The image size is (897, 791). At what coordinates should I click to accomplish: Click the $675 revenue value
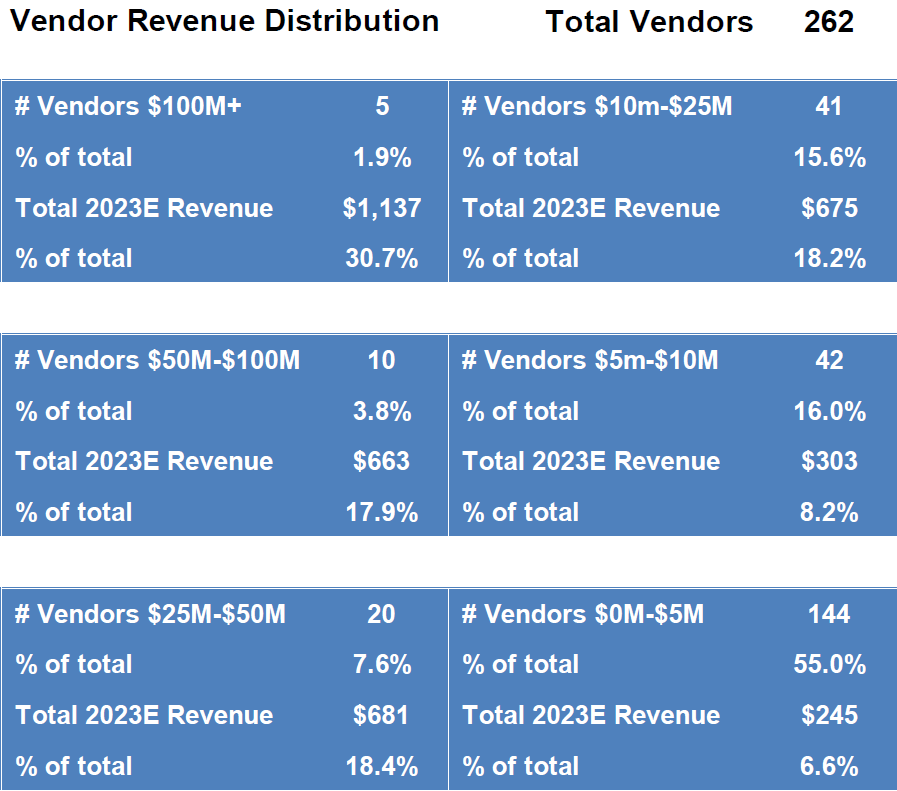tap(829, 208)
